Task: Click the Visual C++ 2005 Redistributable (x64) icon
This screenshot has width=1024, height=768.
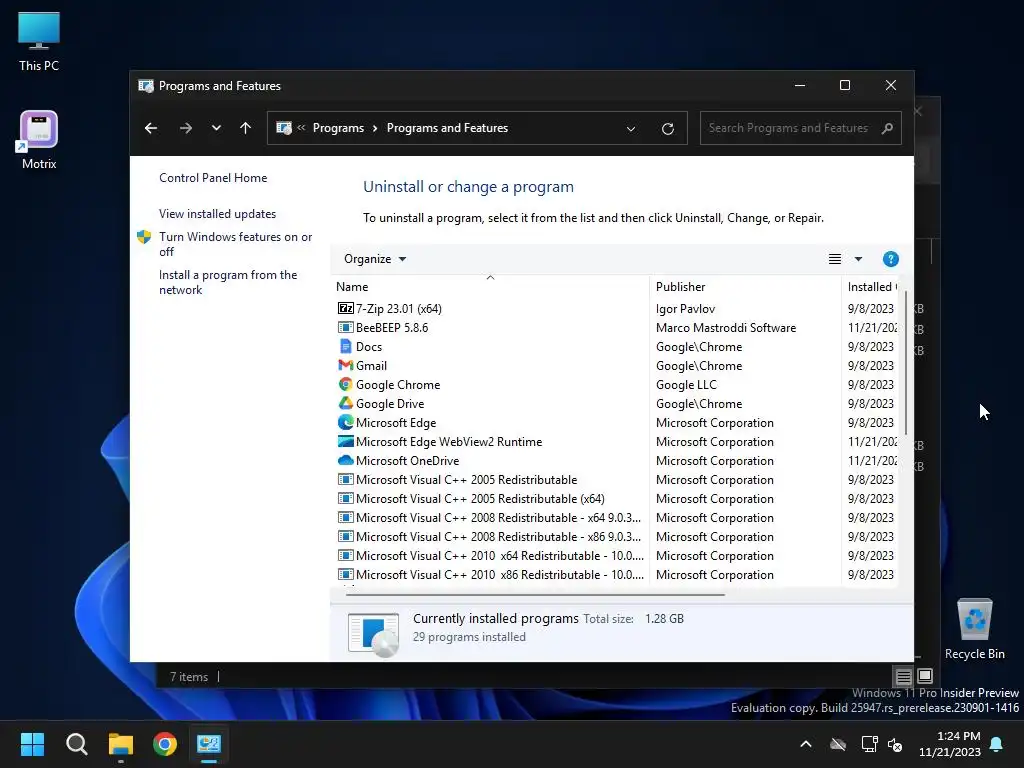Action: coord(345,498)
